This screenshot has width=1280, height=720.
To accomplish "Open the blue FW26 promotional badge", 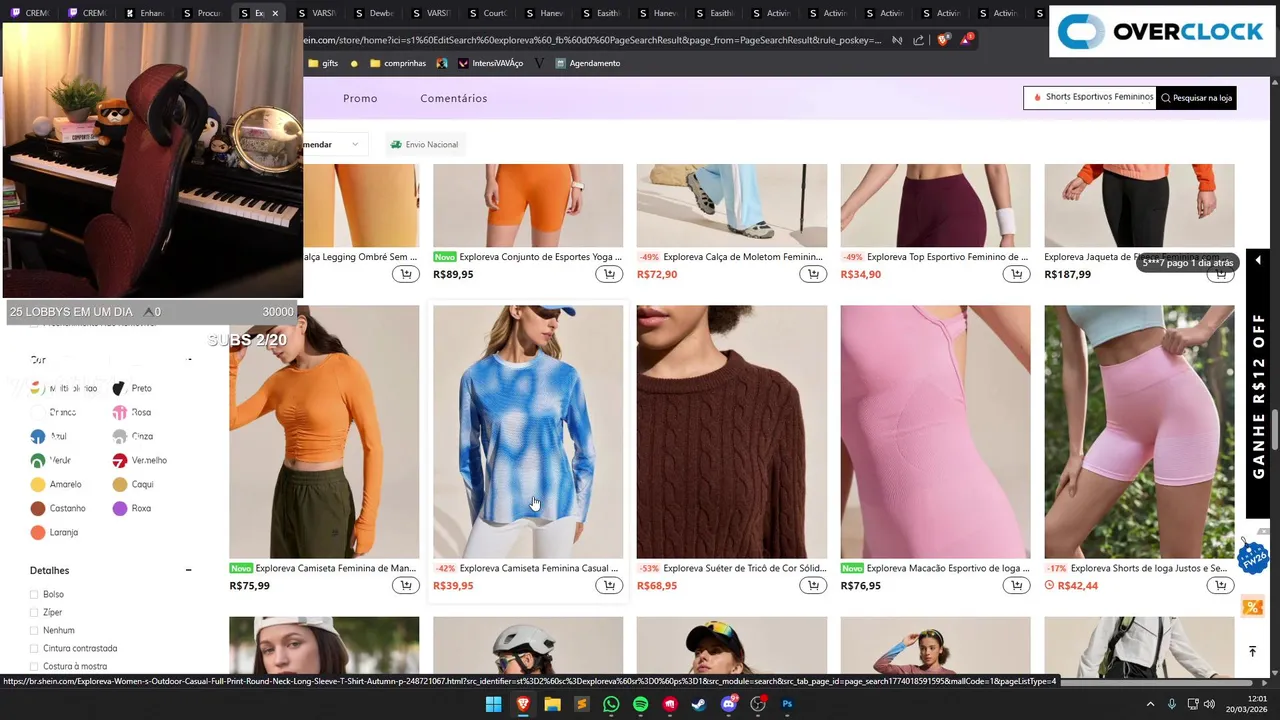I will (1252, 556).
